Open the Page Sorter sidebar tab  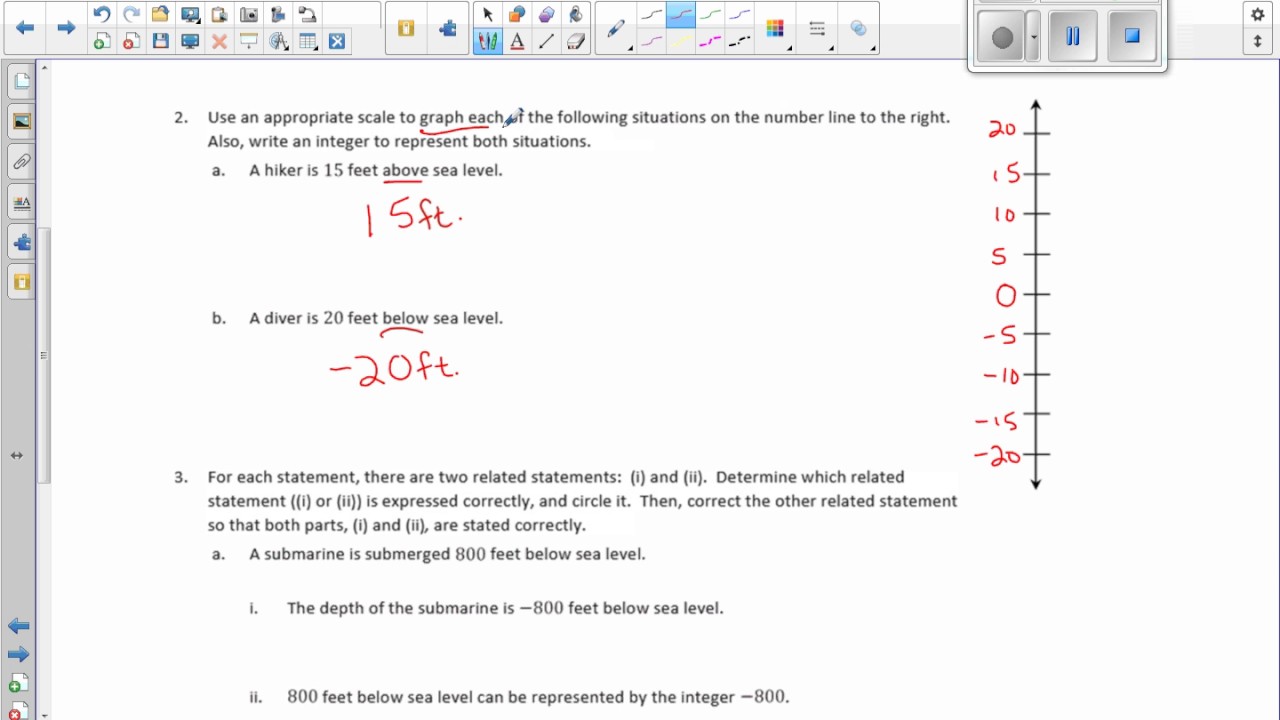[21, 82]
